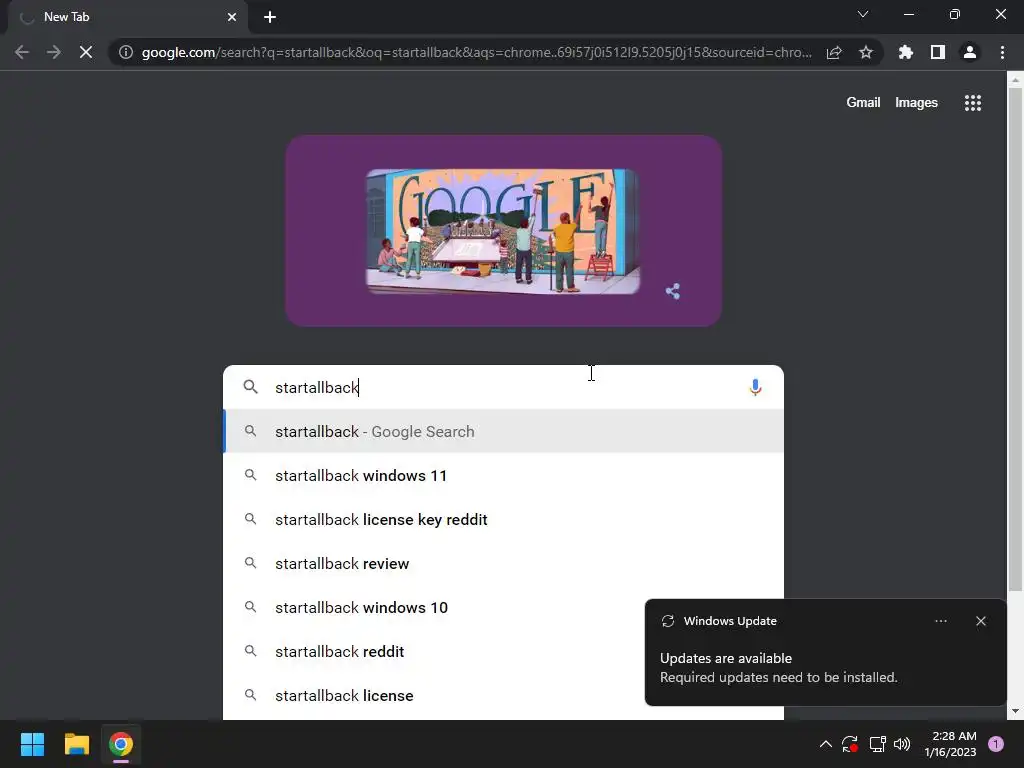Stop loading the page
The height and width of the screenshot is (768, 1024).
[x=86, y=52]
